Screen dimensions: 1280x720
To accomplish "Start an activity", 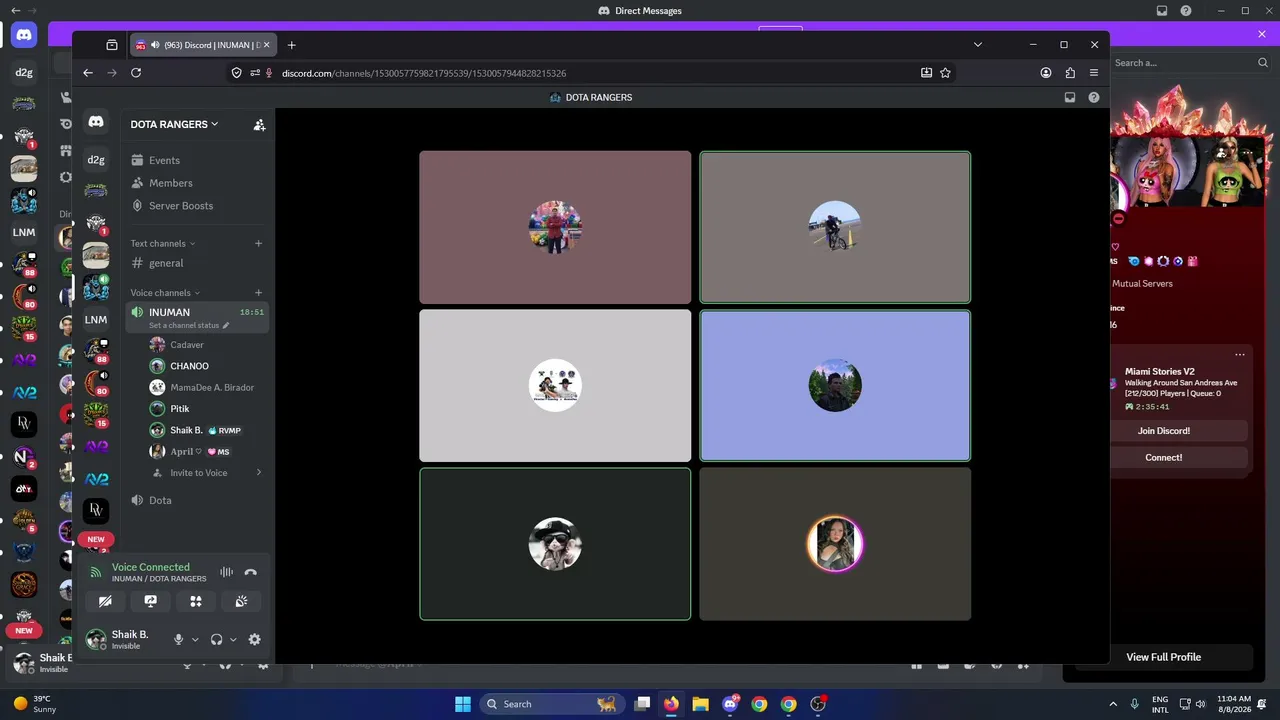I will [x=196, y=601].
